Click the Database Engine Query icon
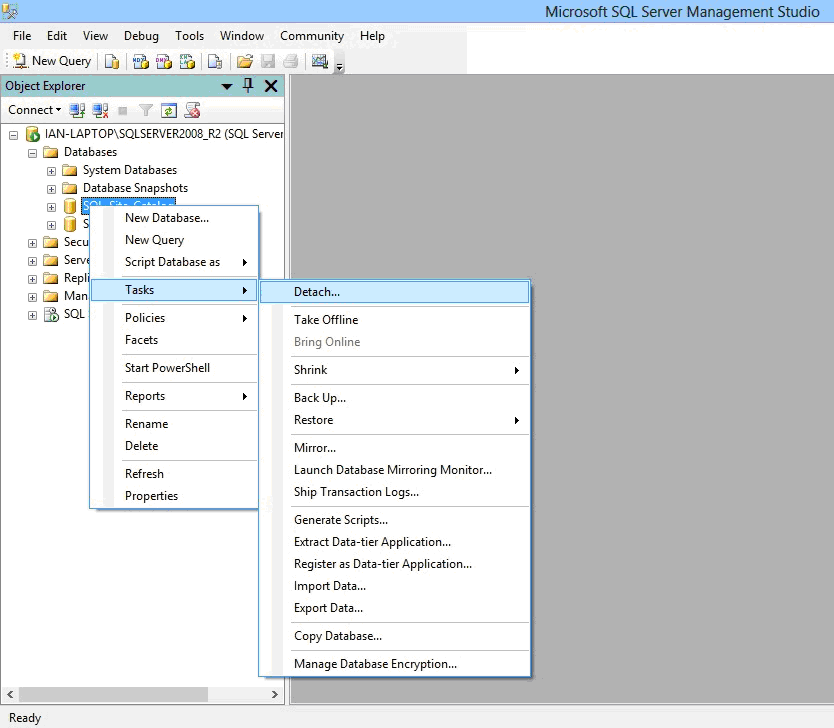Screen dimensions: 834x728 click(x=112, y=61)
